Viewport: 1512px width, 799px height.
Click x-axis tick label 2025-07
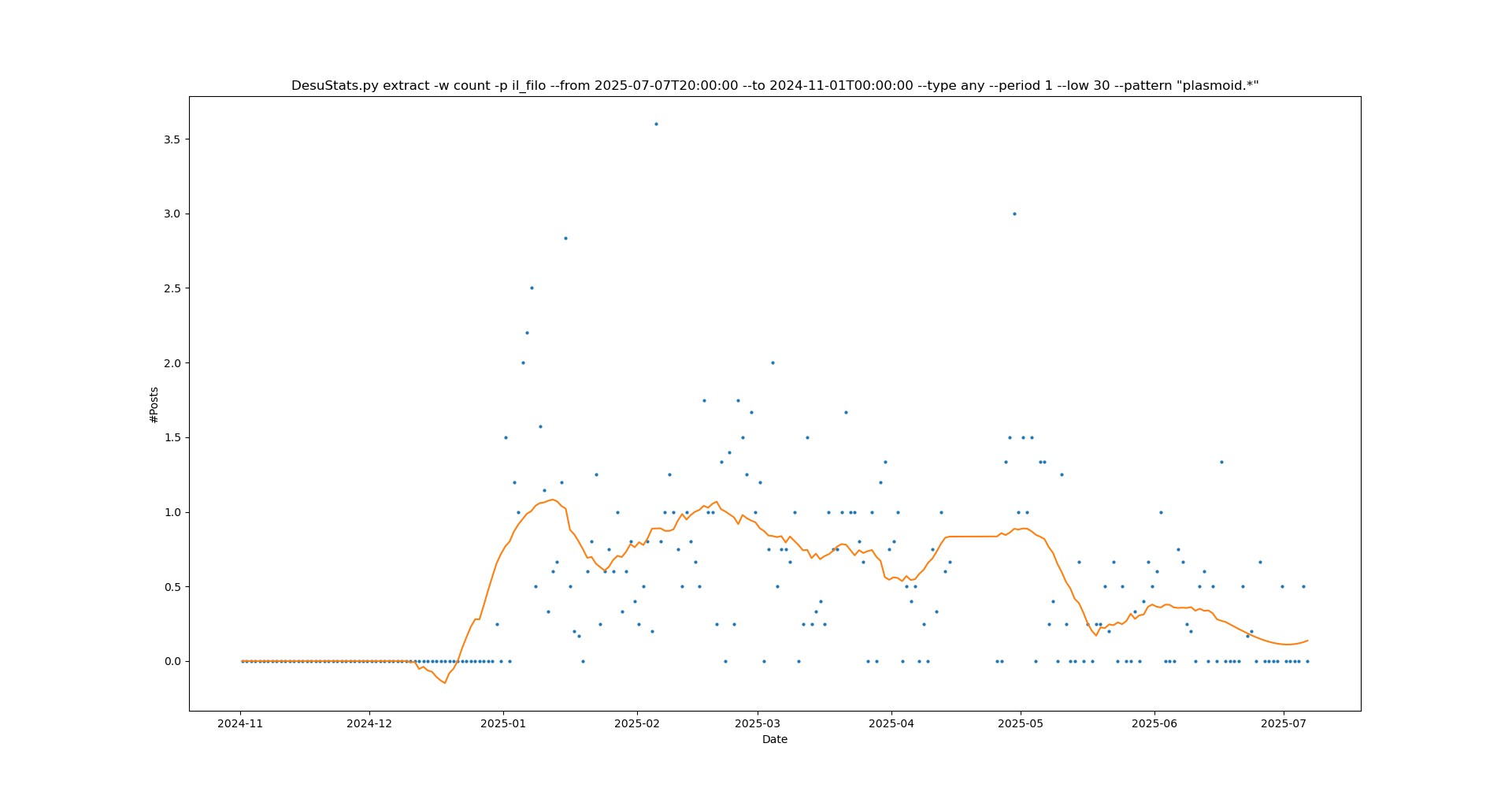[1284, 723]
